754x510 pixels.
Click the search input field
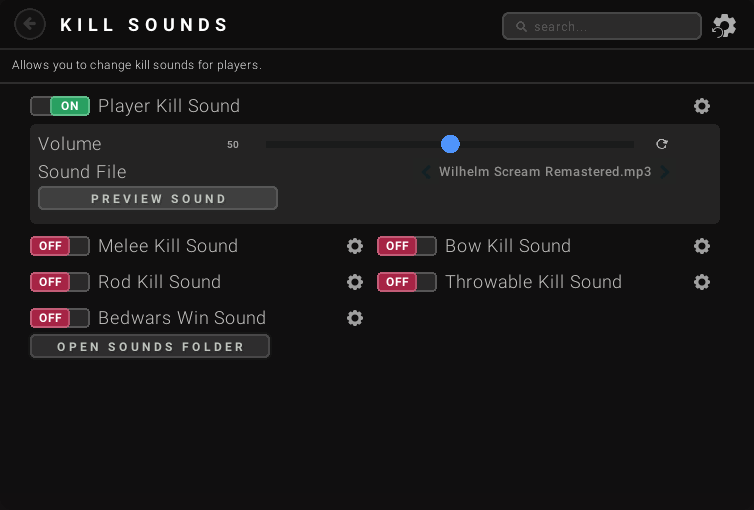(x=602, y=26)
